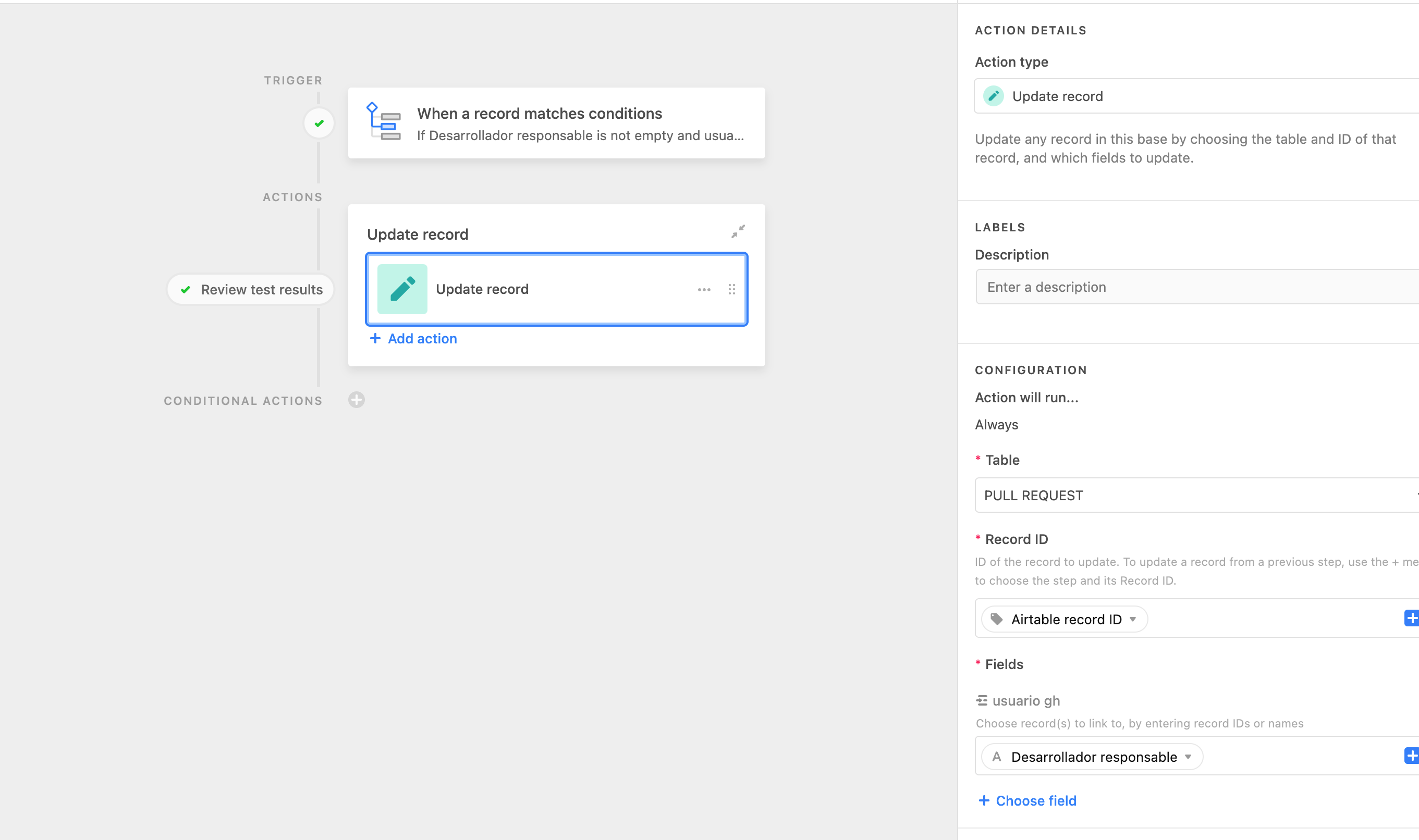Click the tag icon in Airtable record ID token
1419x840 pixels.
coord(997,619)
